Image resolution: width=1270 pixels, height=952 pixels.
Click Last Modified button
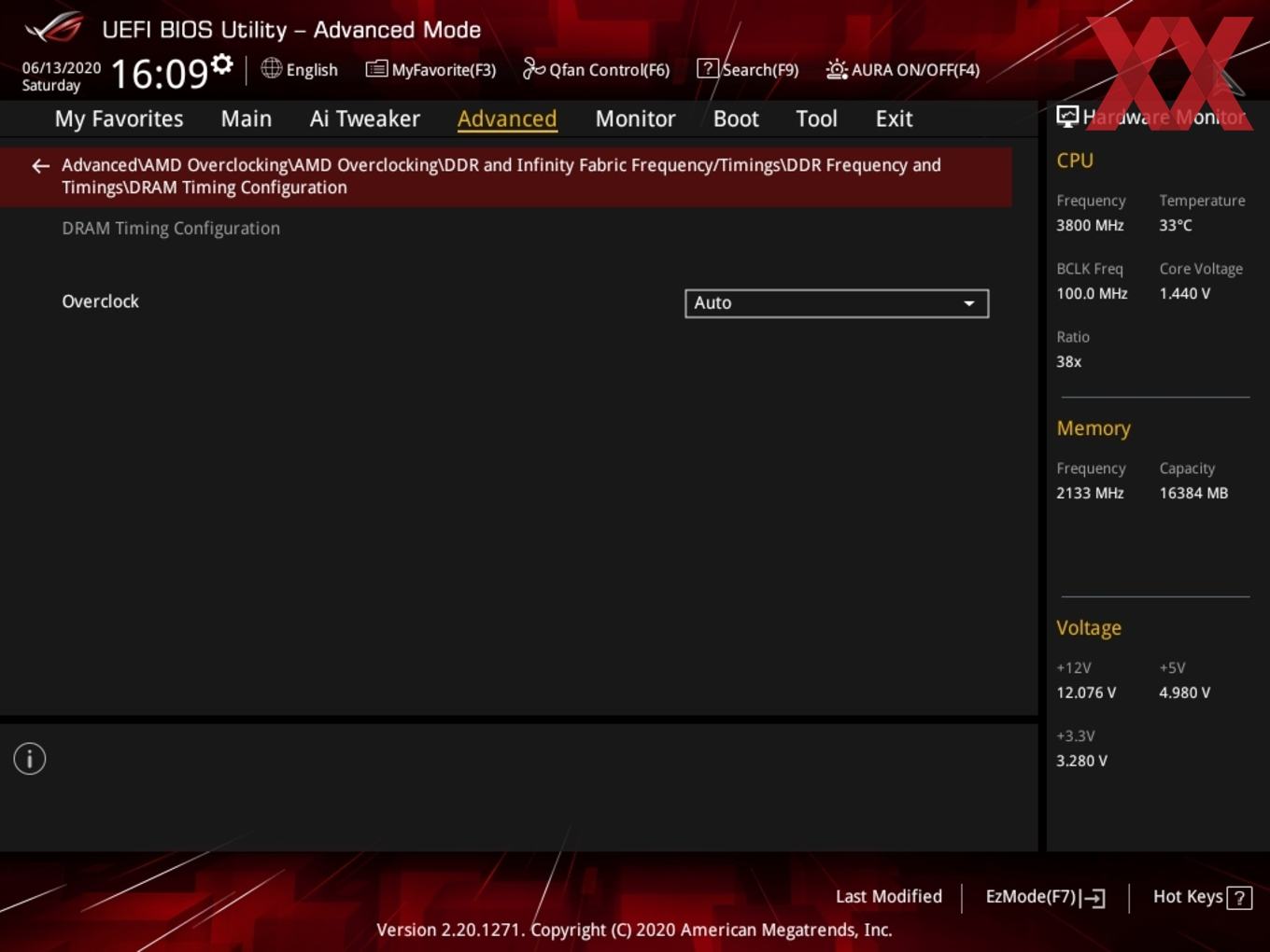click(888, 897)
